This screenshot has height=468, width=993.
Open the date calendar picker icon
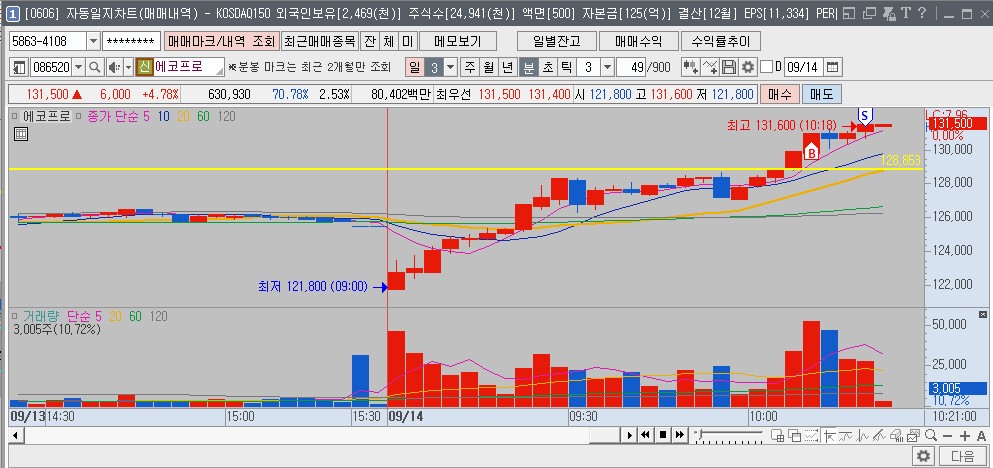pos(832,67)
